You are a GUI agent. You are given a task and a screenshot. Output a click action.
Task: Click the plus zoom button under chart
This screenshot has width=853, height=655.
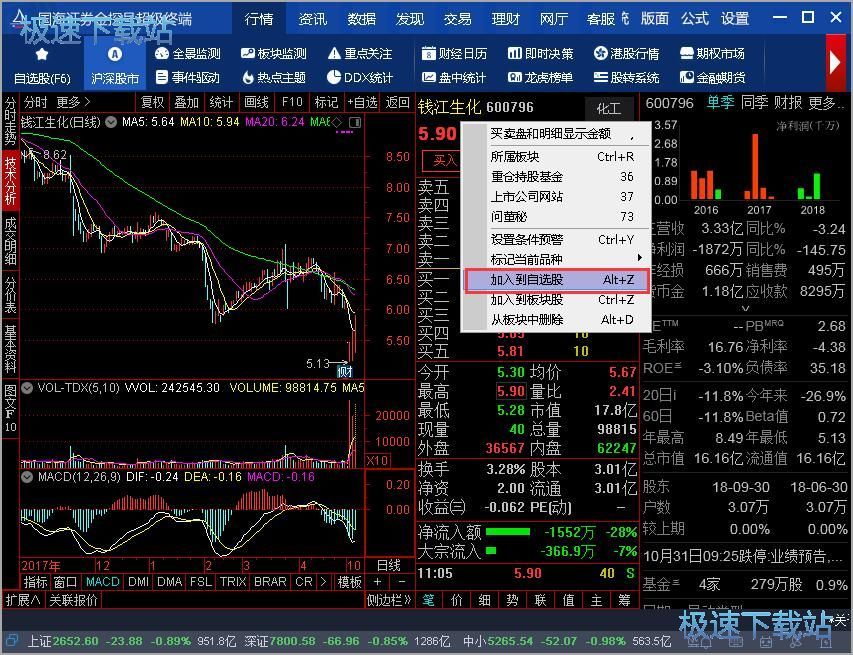(x=377, y=582)
